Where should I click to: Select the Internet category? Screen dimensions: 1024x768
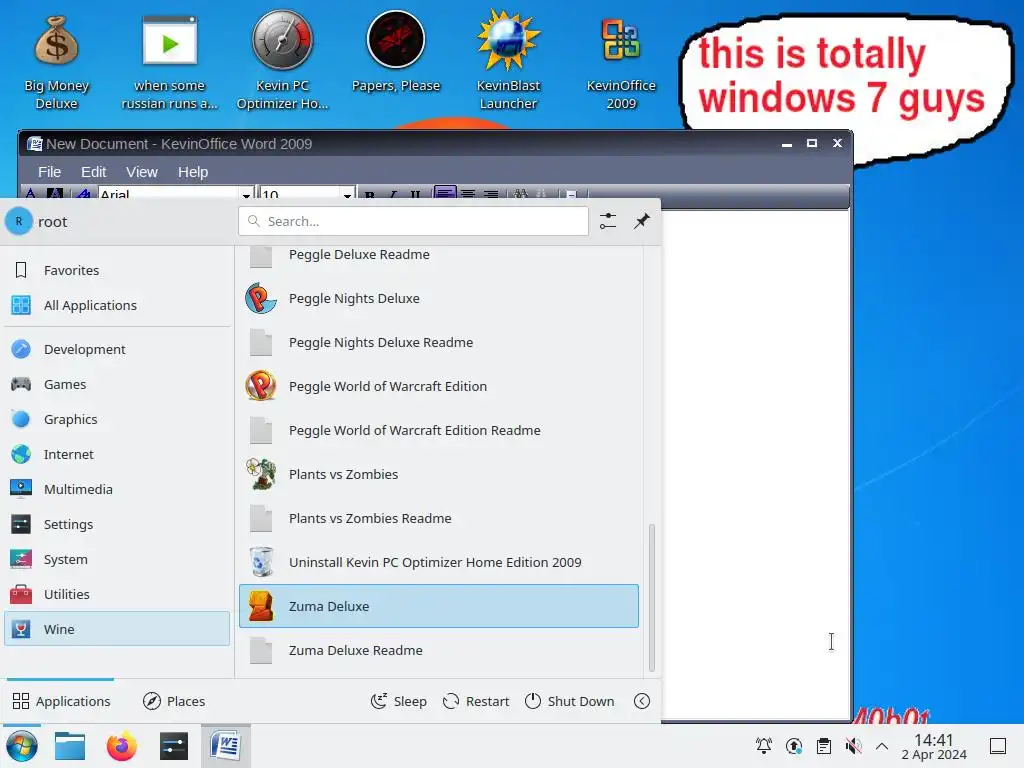pyautogui.click(x=117, y=454)
